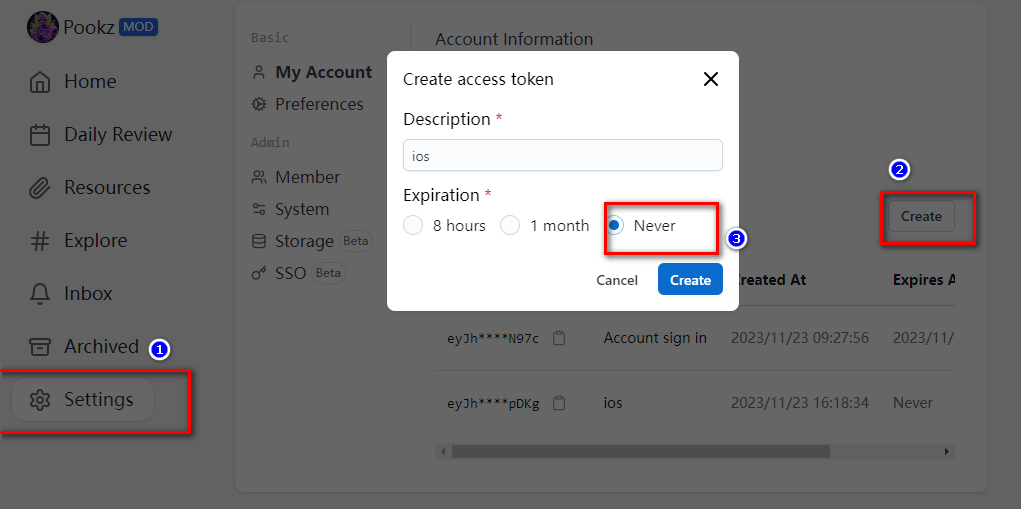1021x509 pixels.
Task: Select 1 month expiration option
Action: 510,226
